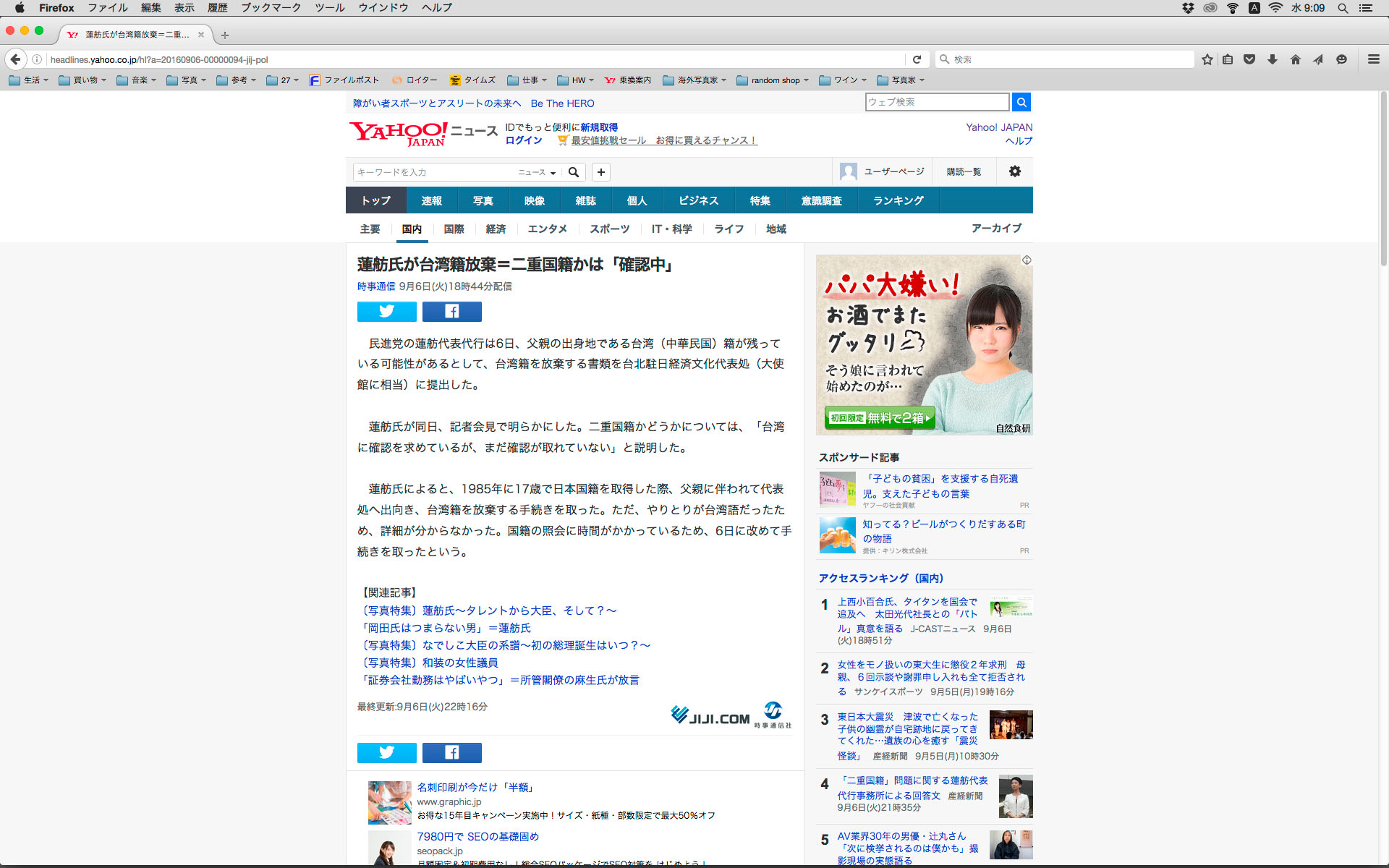The image size is (1389, 868).
Task: Expand the random shop bookmarks folder
Action: tap(773, 80)
